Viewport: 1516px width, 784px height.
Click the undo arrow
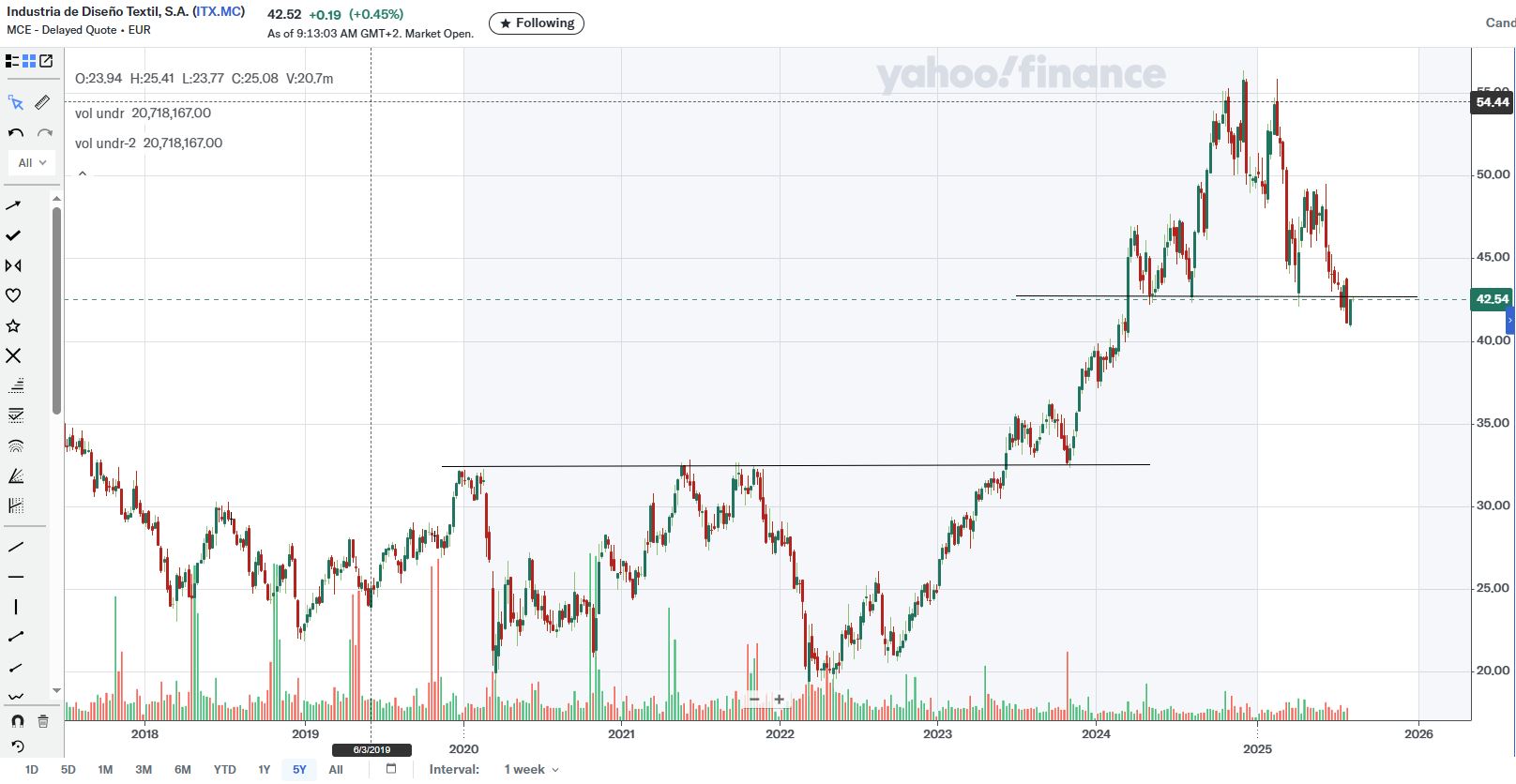click(15, 132)
